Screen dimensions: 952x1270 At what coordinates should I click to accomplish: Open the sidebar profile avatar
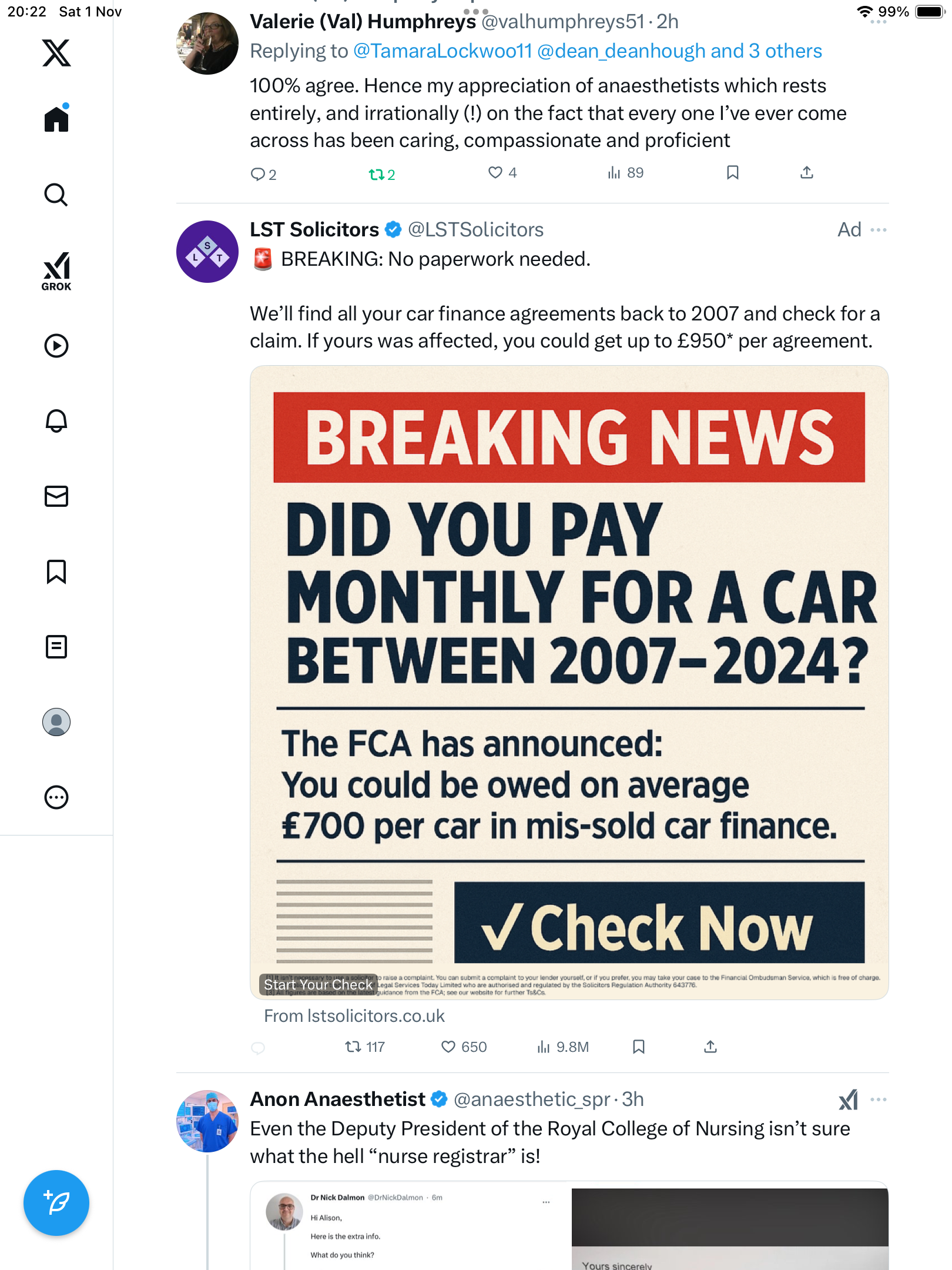tap(56, 722)
